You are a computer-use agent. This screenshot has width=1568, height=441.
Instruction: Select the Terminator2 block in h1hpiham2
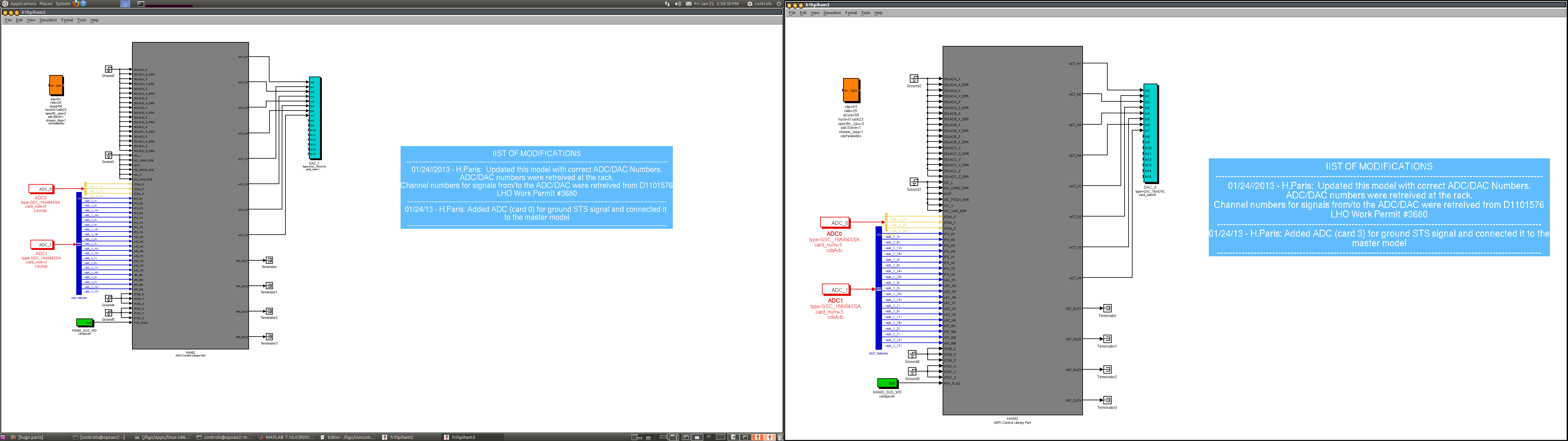click(269, 311)
